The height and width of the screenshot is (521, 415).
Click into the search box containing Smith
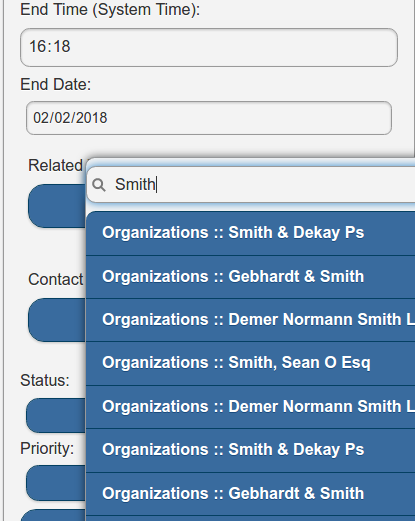tap(251, 185)
